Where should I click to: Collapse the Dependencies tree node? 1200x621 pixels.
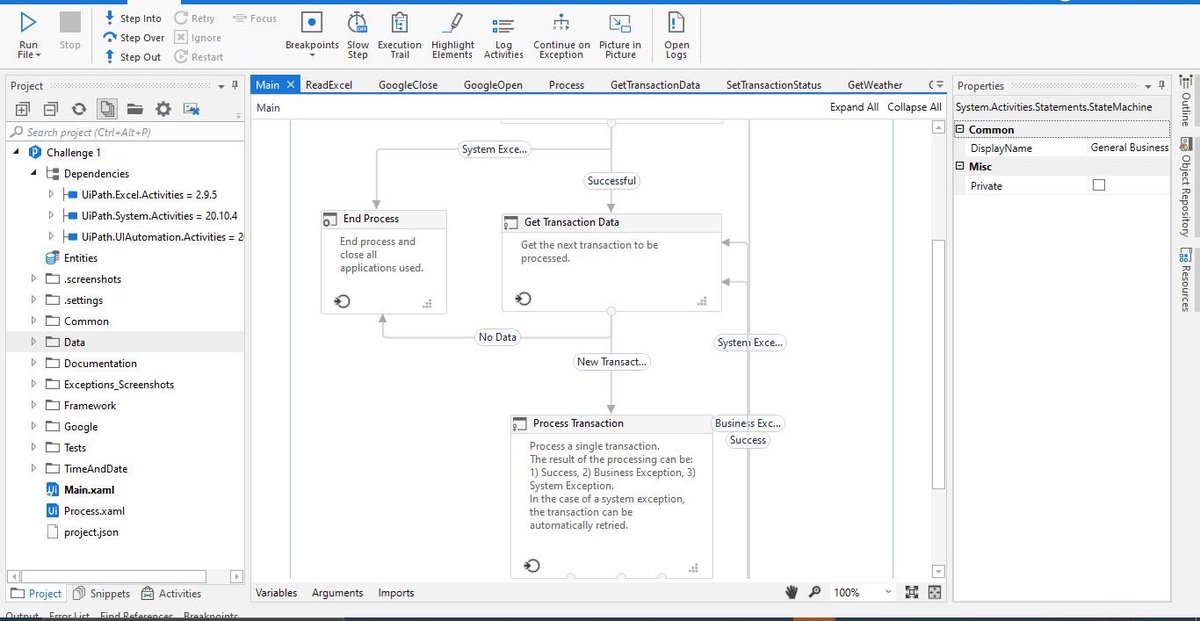(33, 173)
